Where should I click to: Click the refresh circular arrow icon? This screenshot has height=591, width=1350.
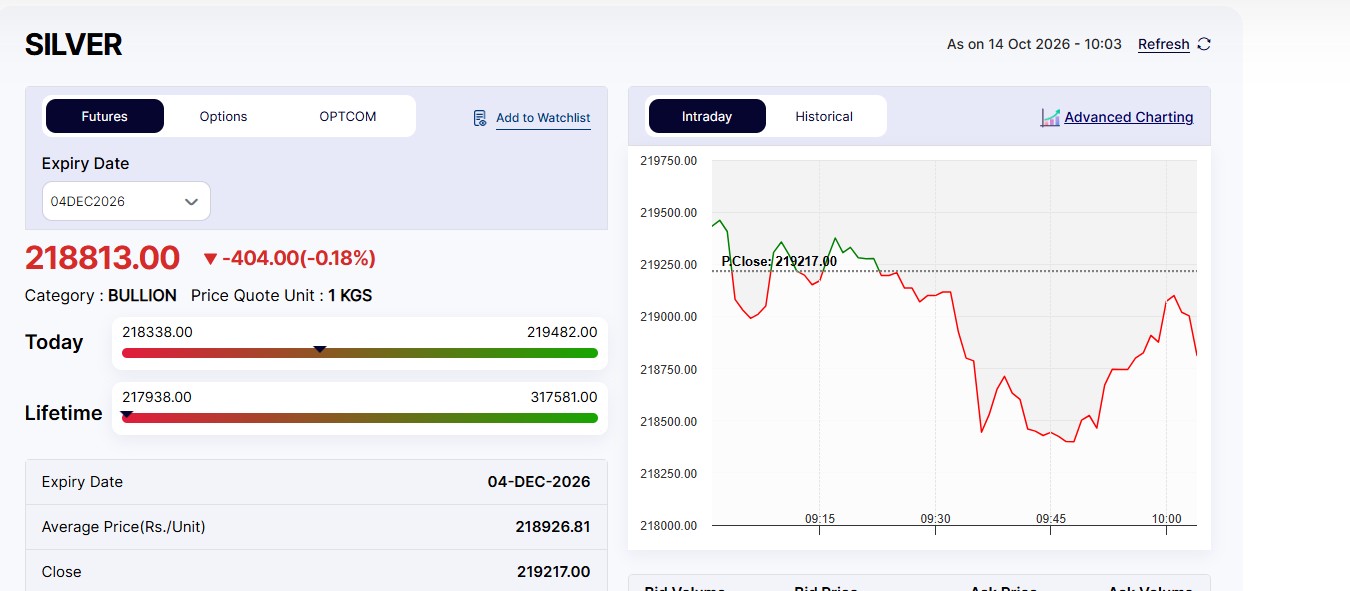pyautogui.click(x=1204, y=44)
